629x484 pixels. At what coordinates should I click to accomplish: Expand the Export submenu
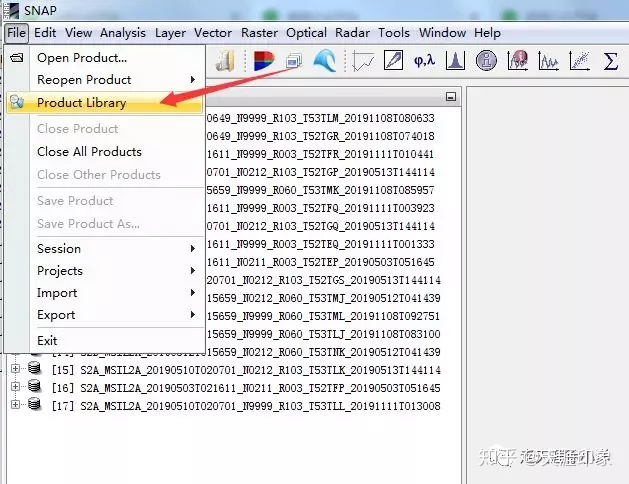pos(116,315)
